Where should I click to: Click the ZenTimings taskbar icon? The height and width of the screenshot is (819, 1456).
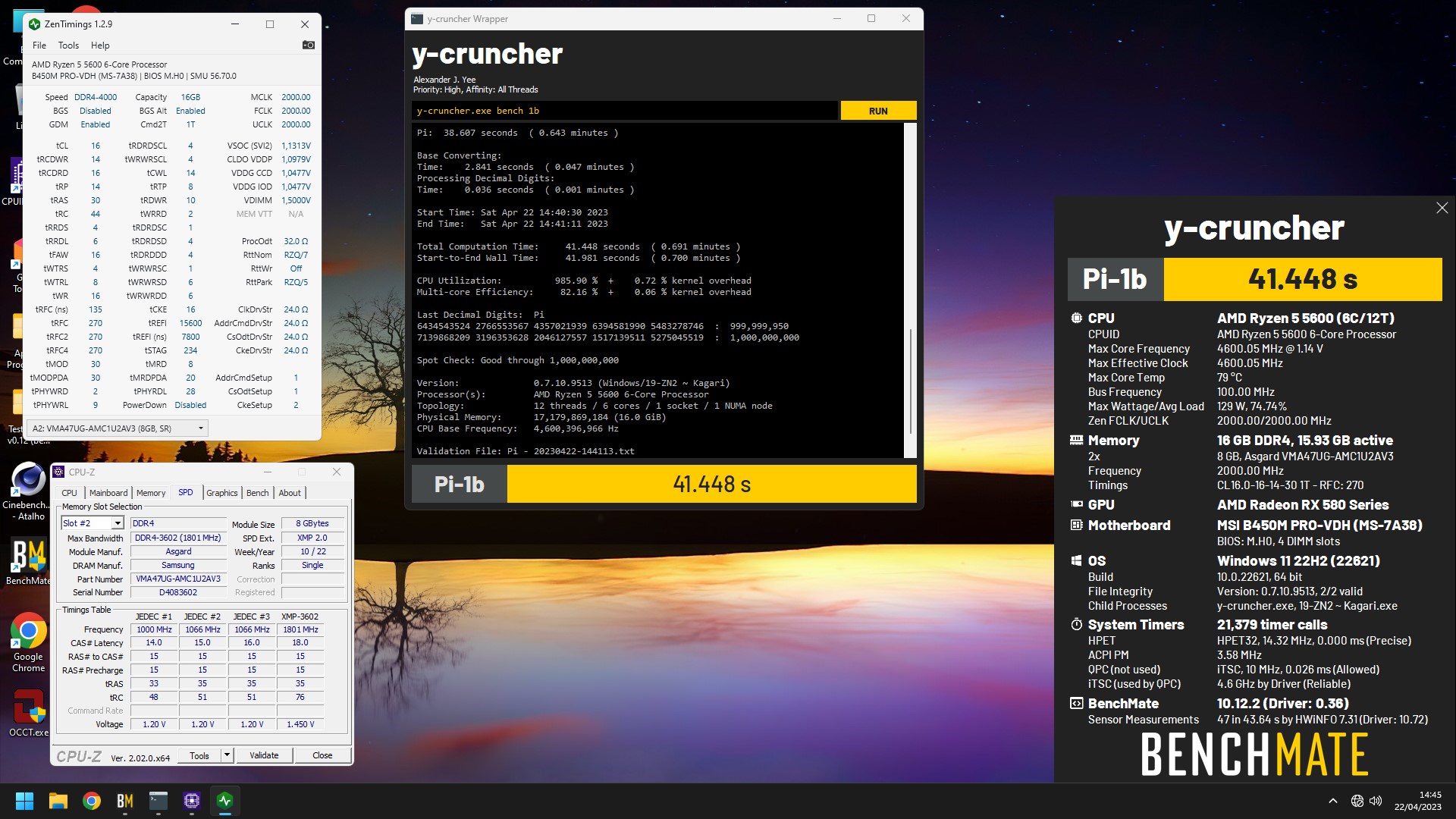click(225, 801)
